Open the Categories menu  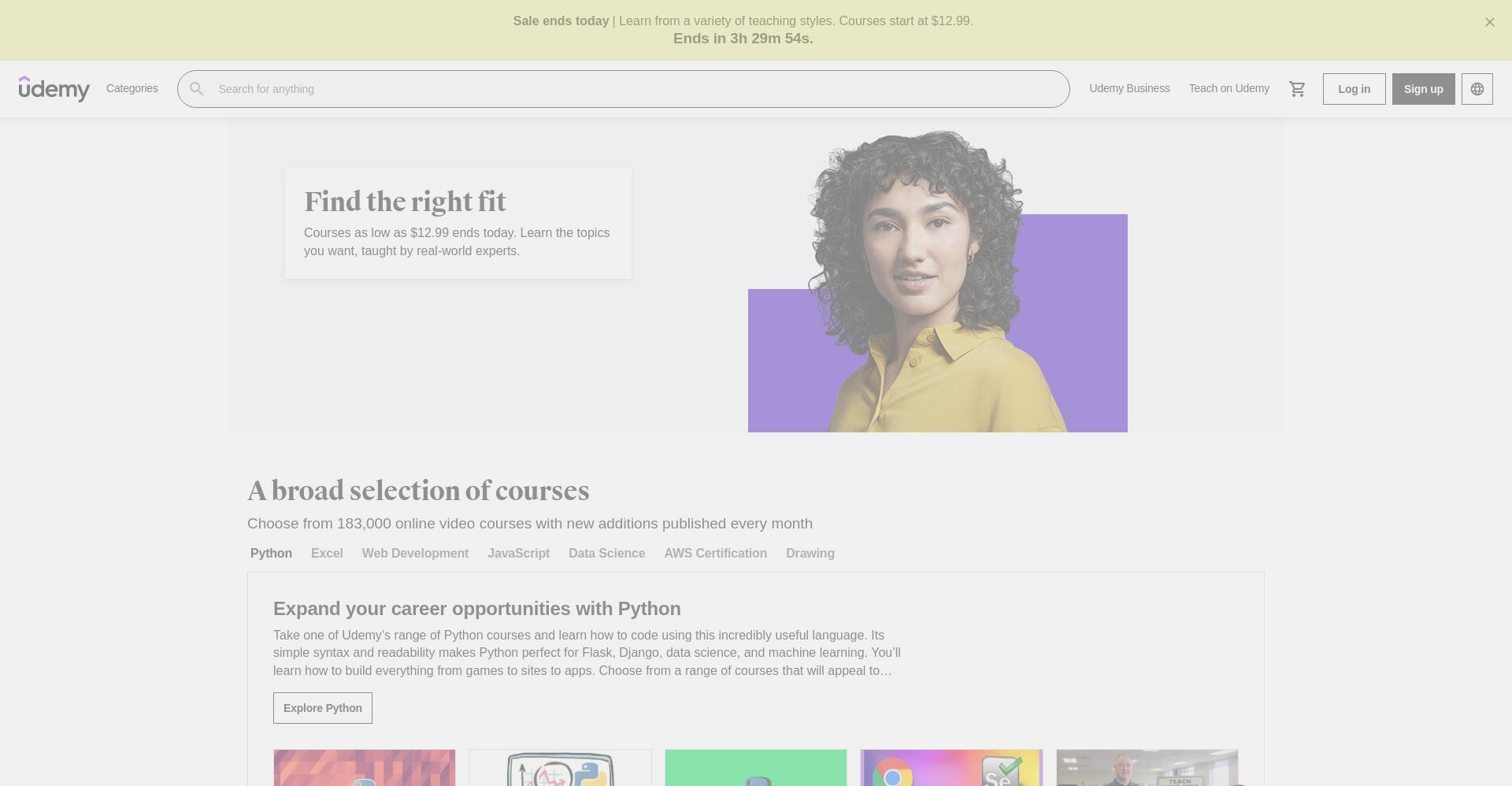coord(132,88)
